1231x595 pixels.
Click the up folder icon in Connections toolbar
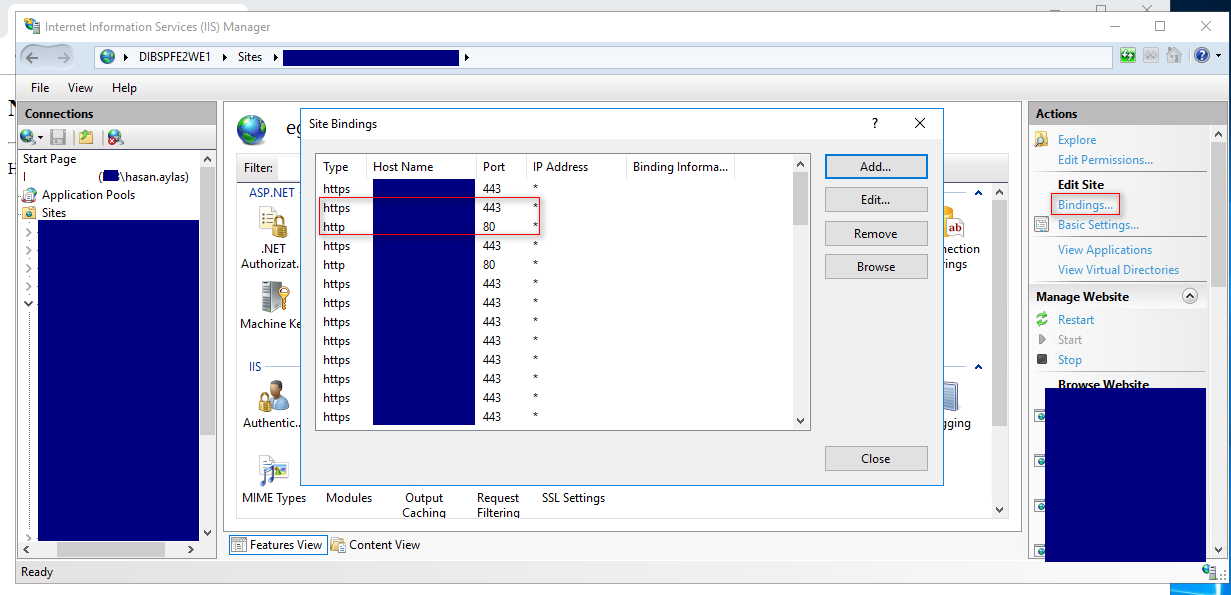[x=86, y=137]
